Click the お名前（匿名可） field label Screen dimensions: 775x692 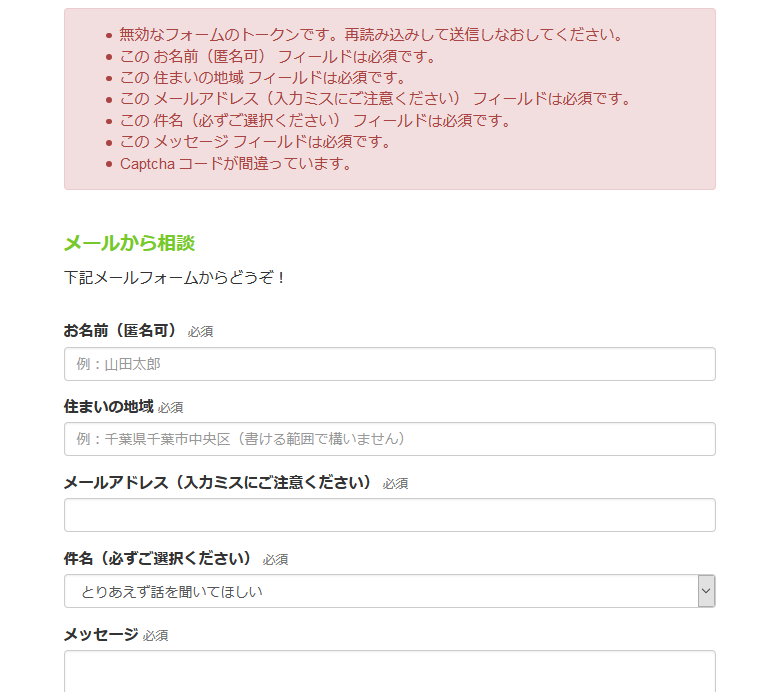click(x=120, y=330)
